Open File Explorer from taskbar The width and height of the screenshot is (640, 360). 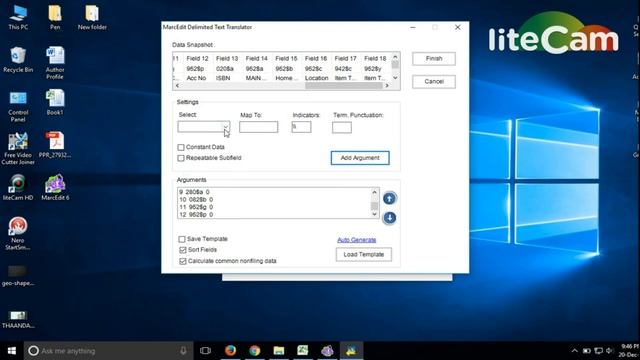tap(279, 351)
